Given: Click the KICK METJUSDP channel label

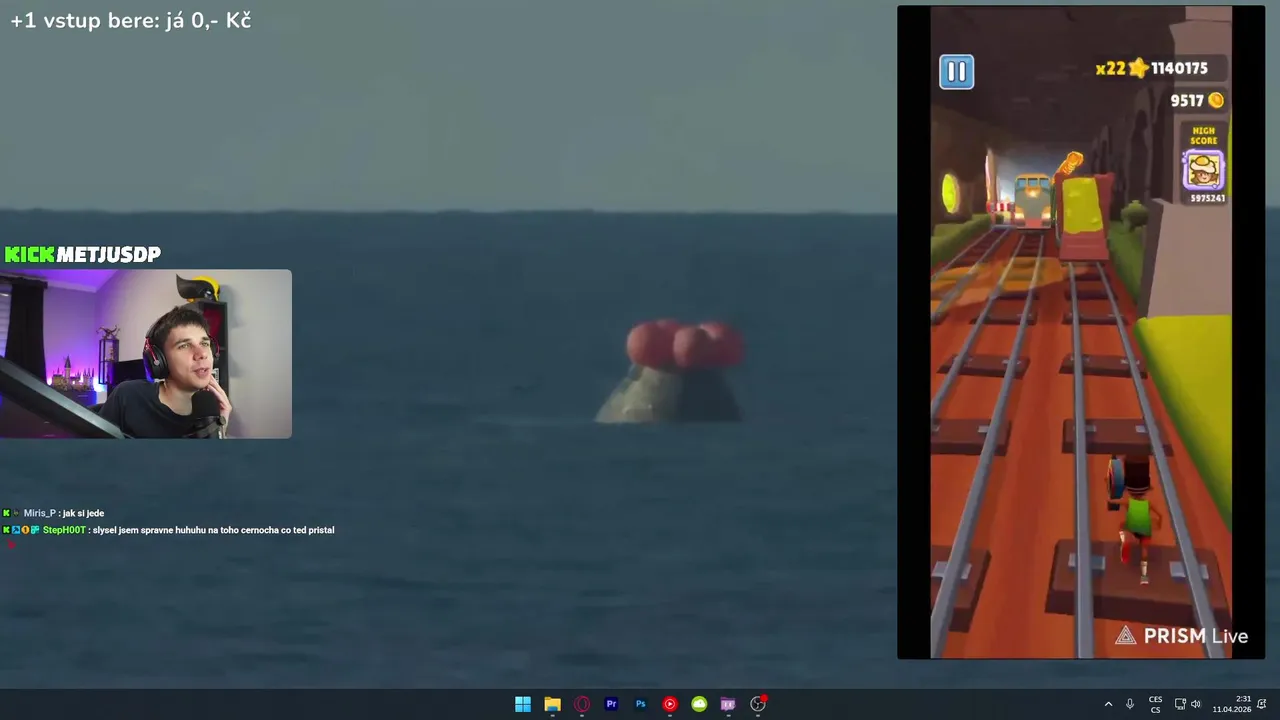Looking at the screenshot, I should [82, 254].
